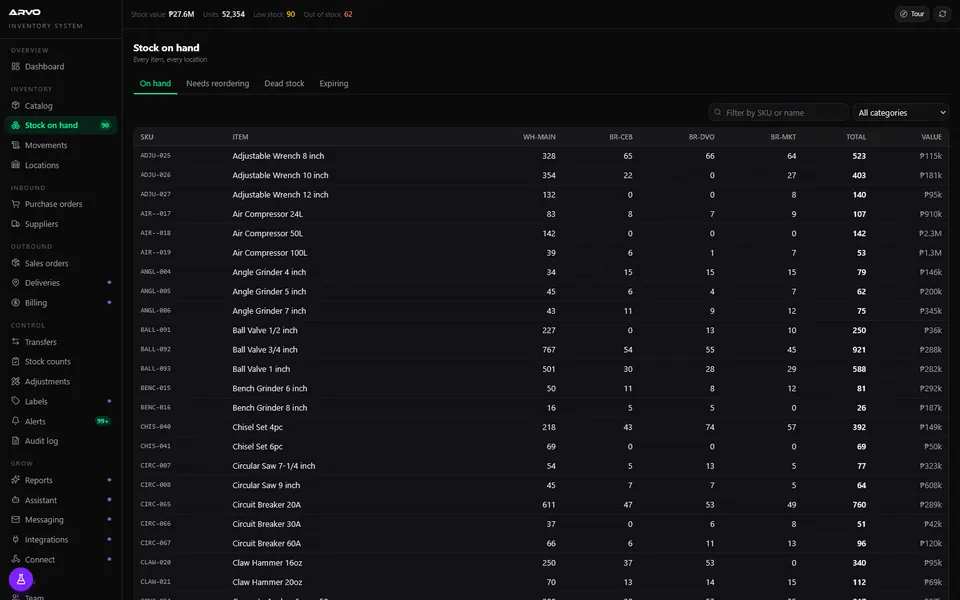Image resolution: width=960 pixels, height=600 pixels.
Task: Click SKU CLAW-021
Action: coord(156,582)
